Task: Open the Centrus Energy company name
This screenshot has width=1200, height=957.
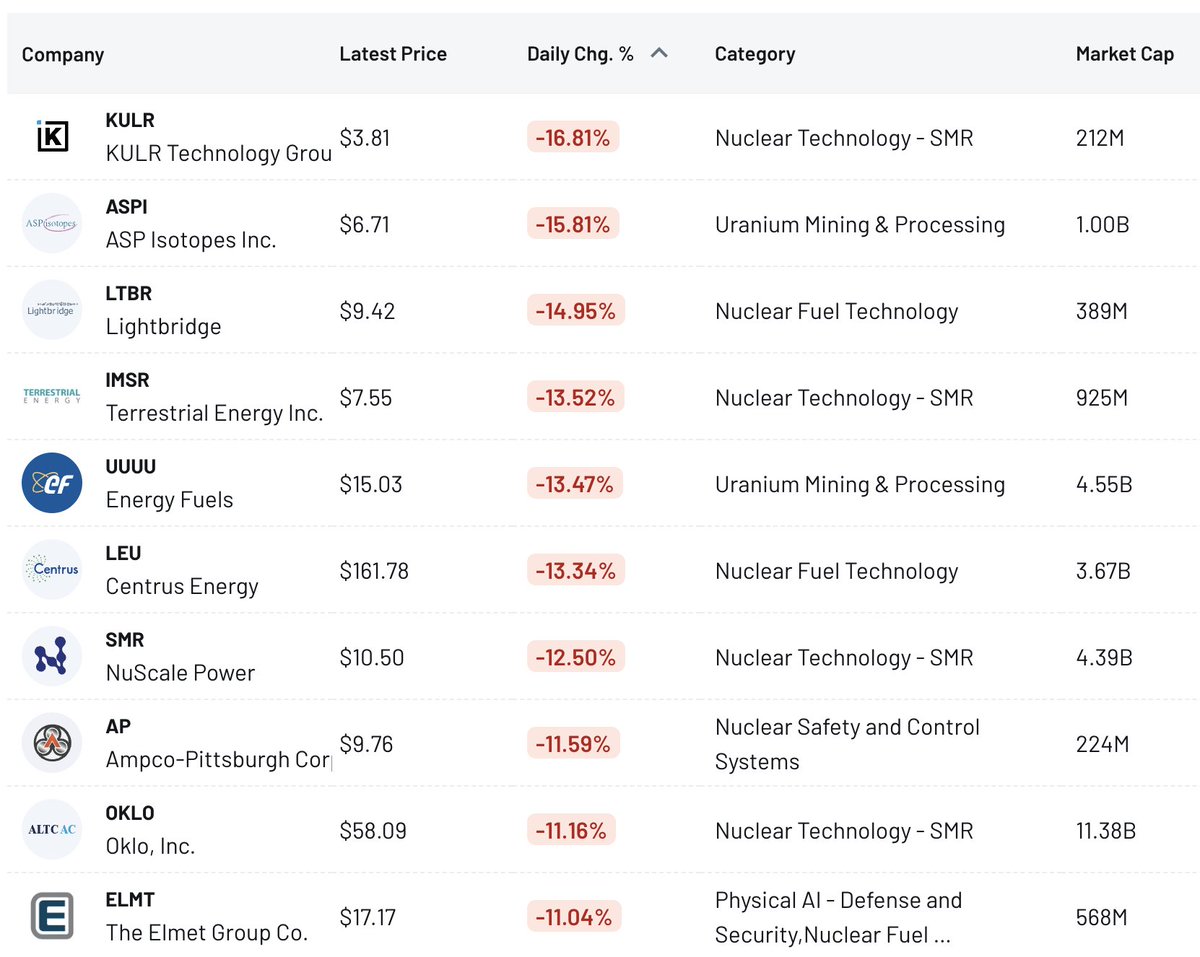Action: (x=182, y=586)
